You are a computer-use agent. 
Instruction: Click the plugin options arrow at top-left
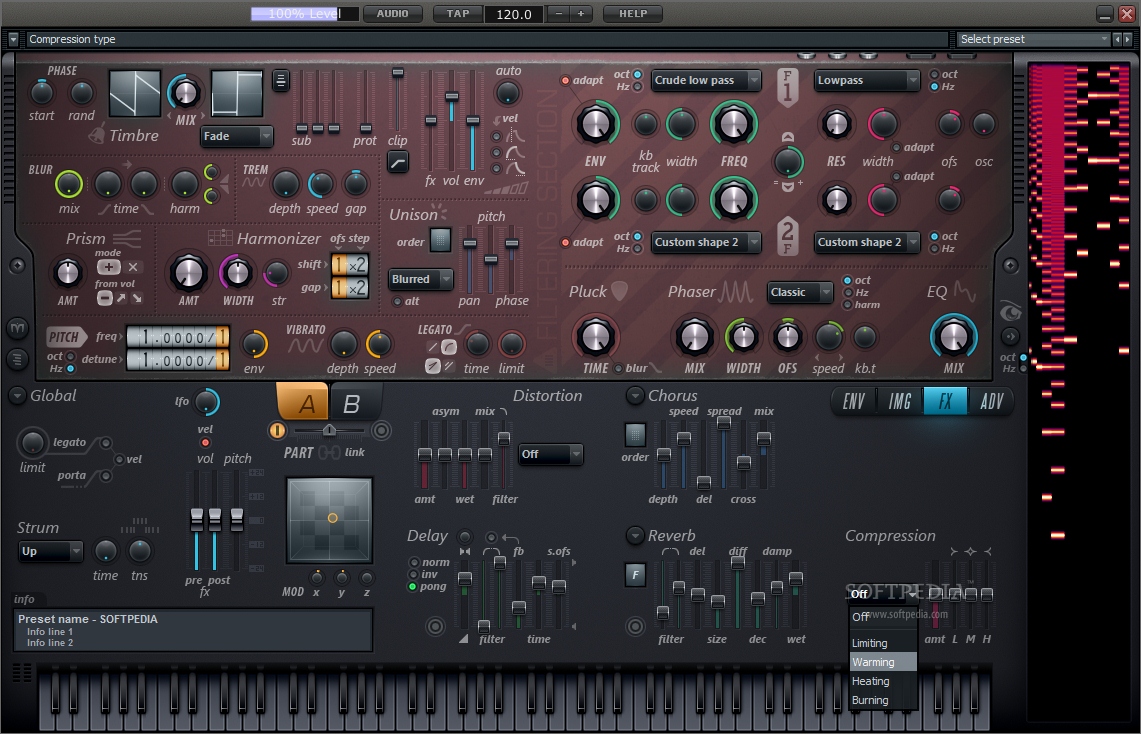pos(13,39)
